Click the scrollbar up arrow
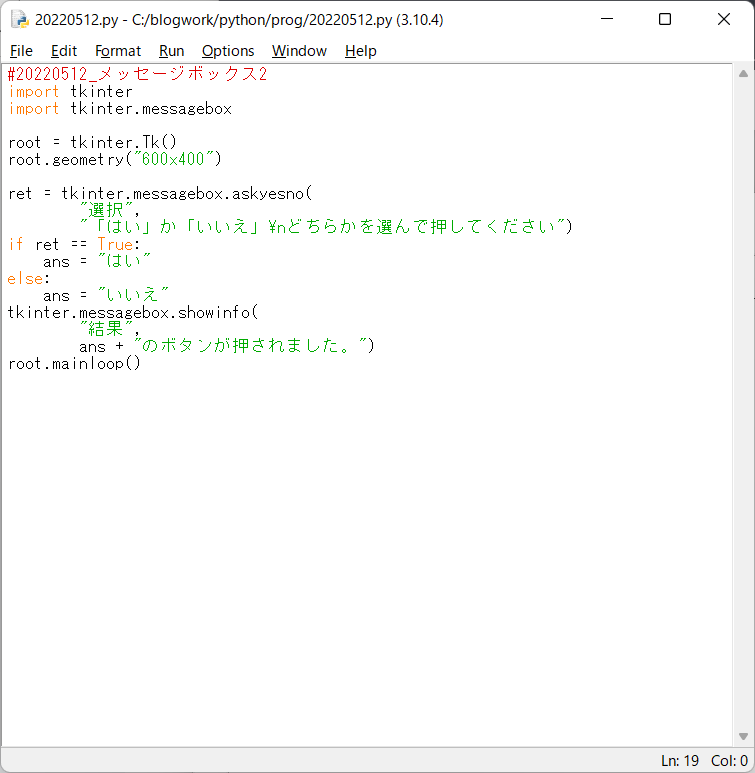Image resolution: width=755 pixels, height=773 pixels. click(743, 74)
